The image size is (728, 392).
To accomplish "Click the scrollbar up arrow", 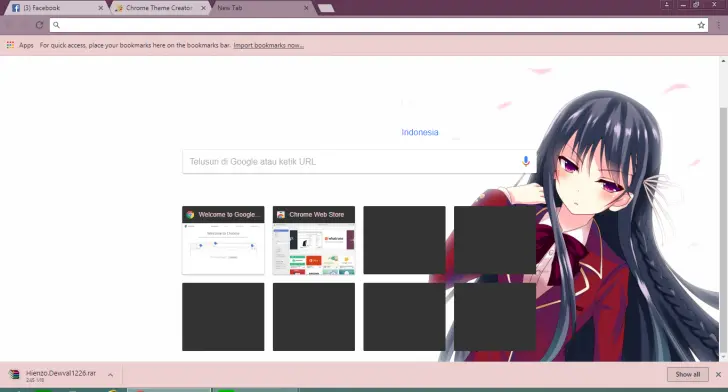I will click(723, 61).
